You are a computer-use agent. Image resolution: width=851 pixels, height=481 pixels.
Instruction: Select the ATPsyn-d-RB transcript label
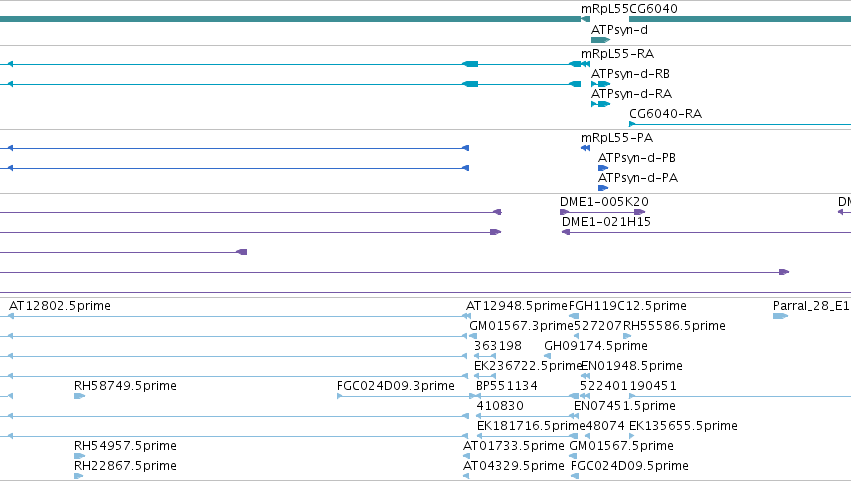[x=630, y=74]
